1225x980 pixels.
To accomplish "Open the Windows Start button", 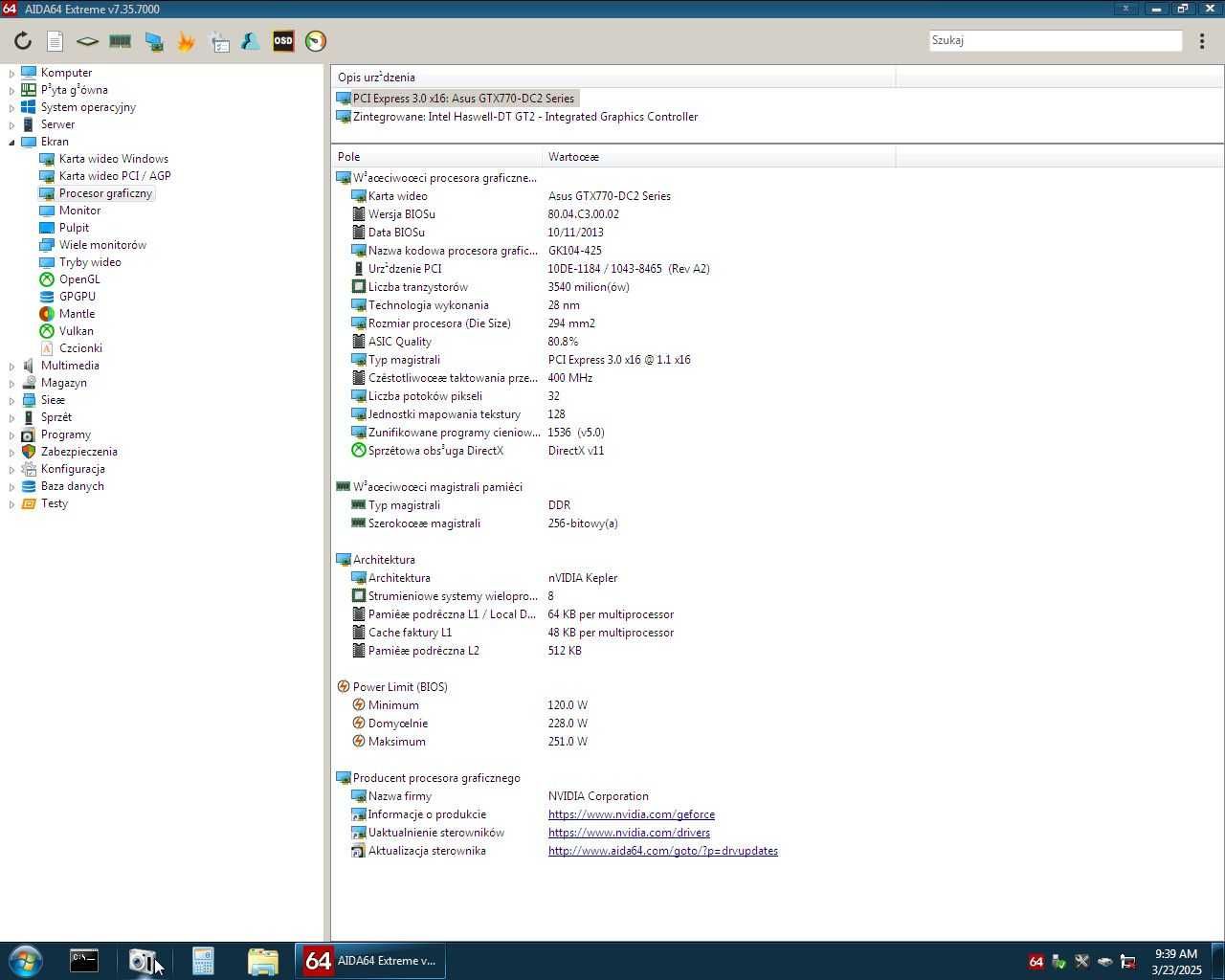I will click(25, 961).
